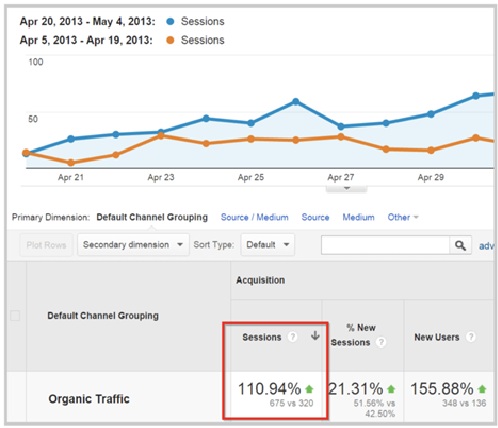Open the advanced filter link

pyautogui.click(x=487, y=246)
